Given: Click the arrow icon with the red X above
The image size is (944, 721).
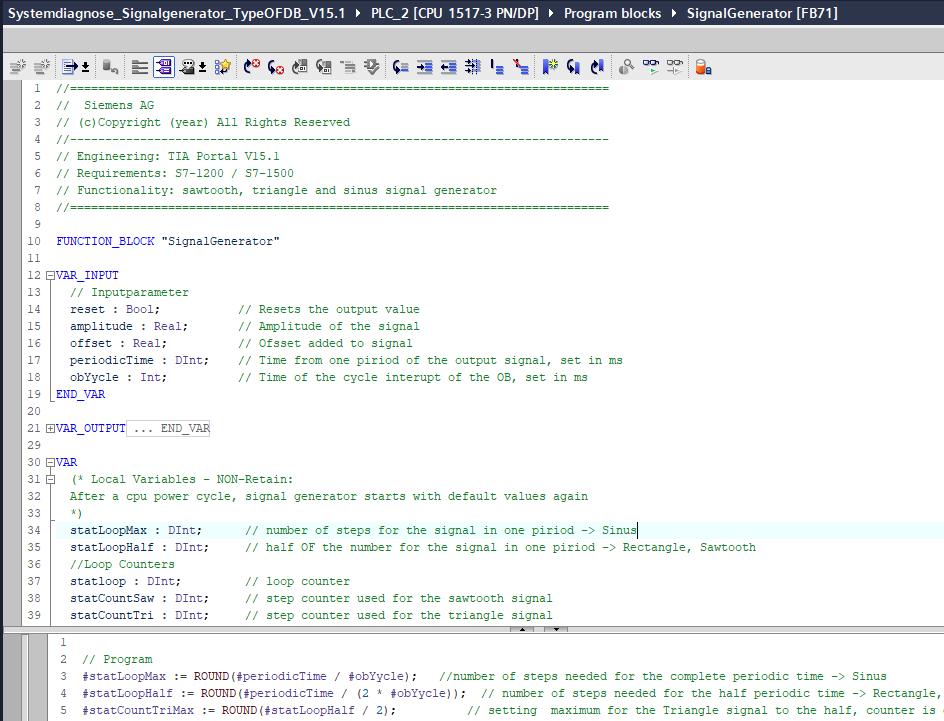Looking at the screenshot, I should pyautogui.click(x=252, y=67).
